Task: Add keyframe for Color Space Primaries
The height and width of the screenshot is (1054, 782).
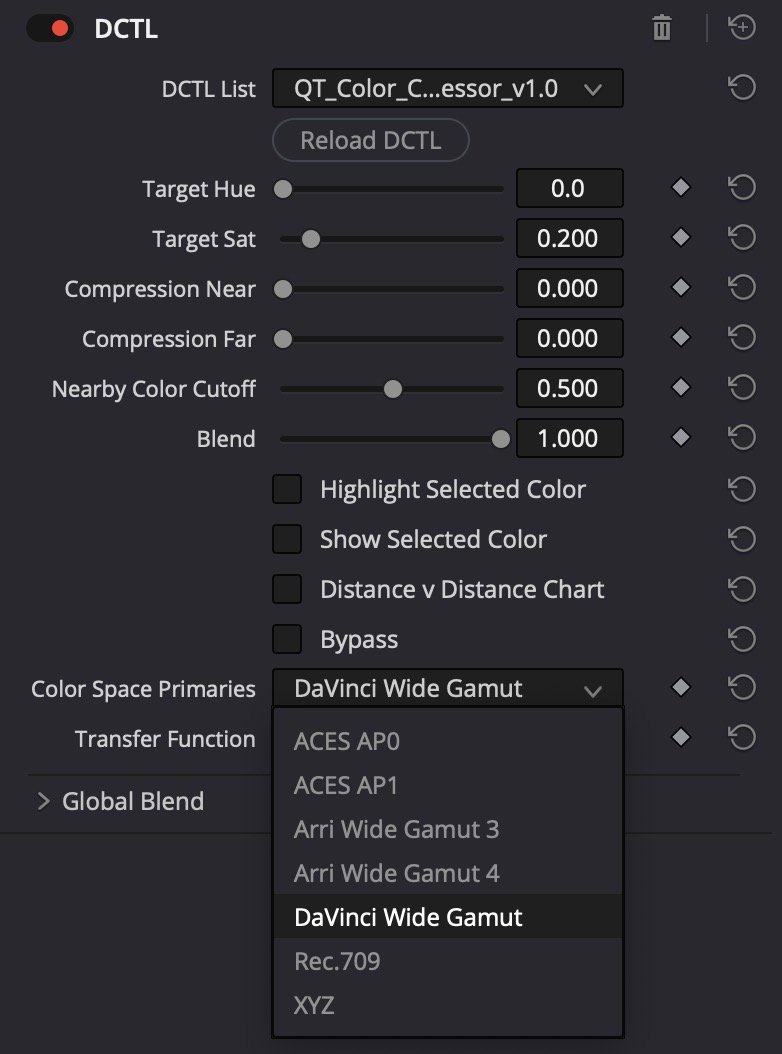Action: pos(681,688)
